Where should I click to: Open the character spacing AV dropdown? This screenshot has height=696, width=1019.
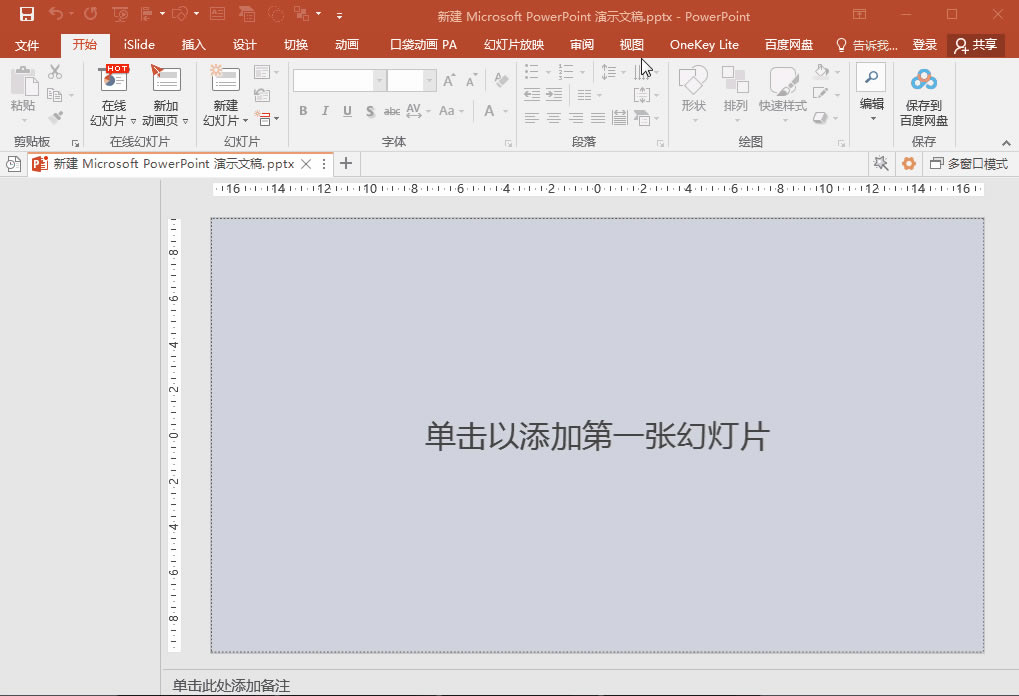[418, 111]
